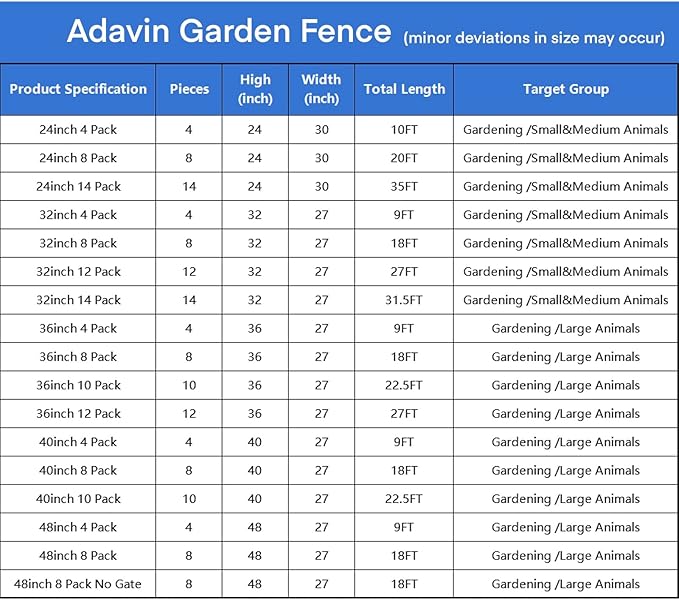Image resolution: width=679 pixels, height=600 pixels.
Task: Click the 48inch 4 Pack cell
Action: (x=78, y=527)
